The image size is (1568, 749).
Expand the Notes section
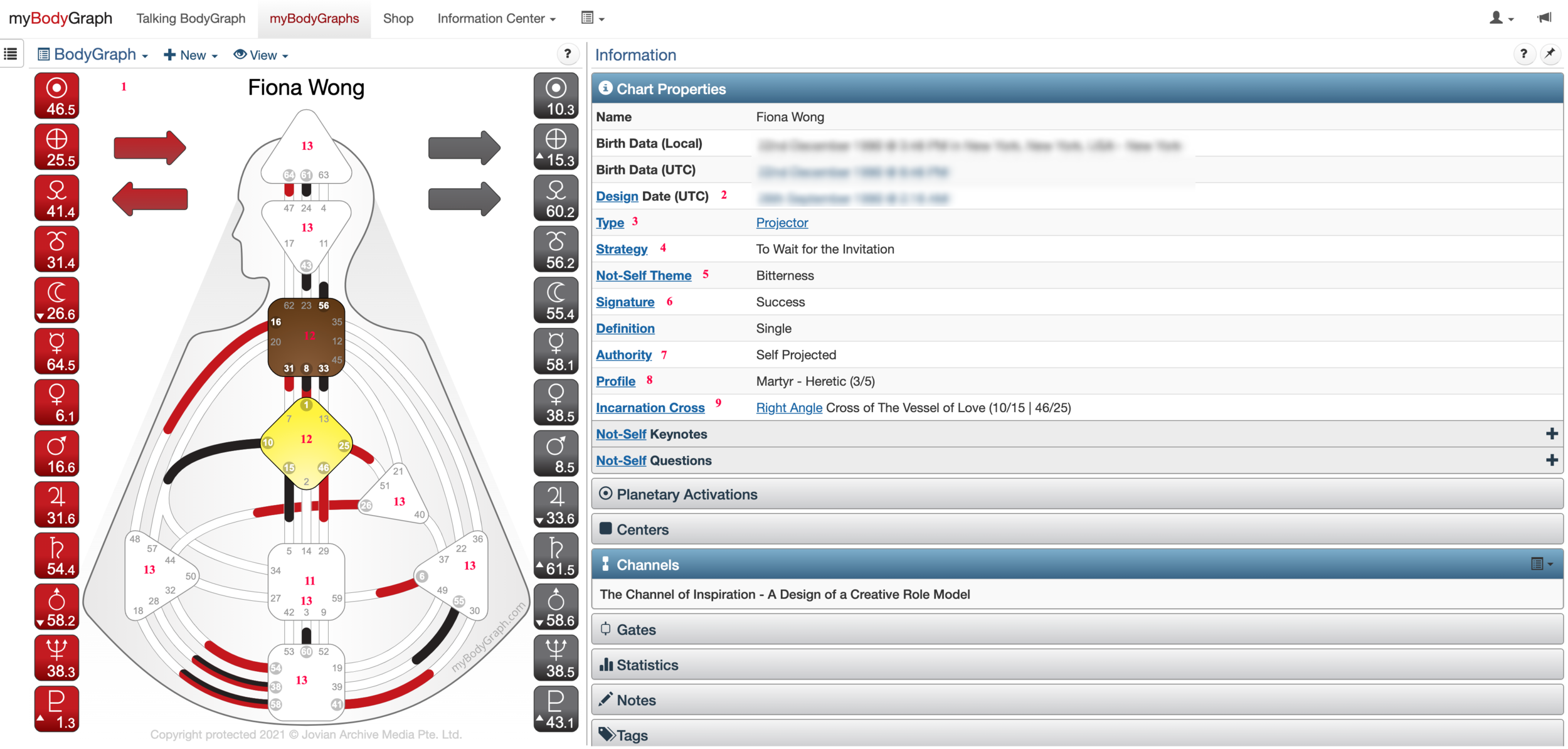point(1076,700)
